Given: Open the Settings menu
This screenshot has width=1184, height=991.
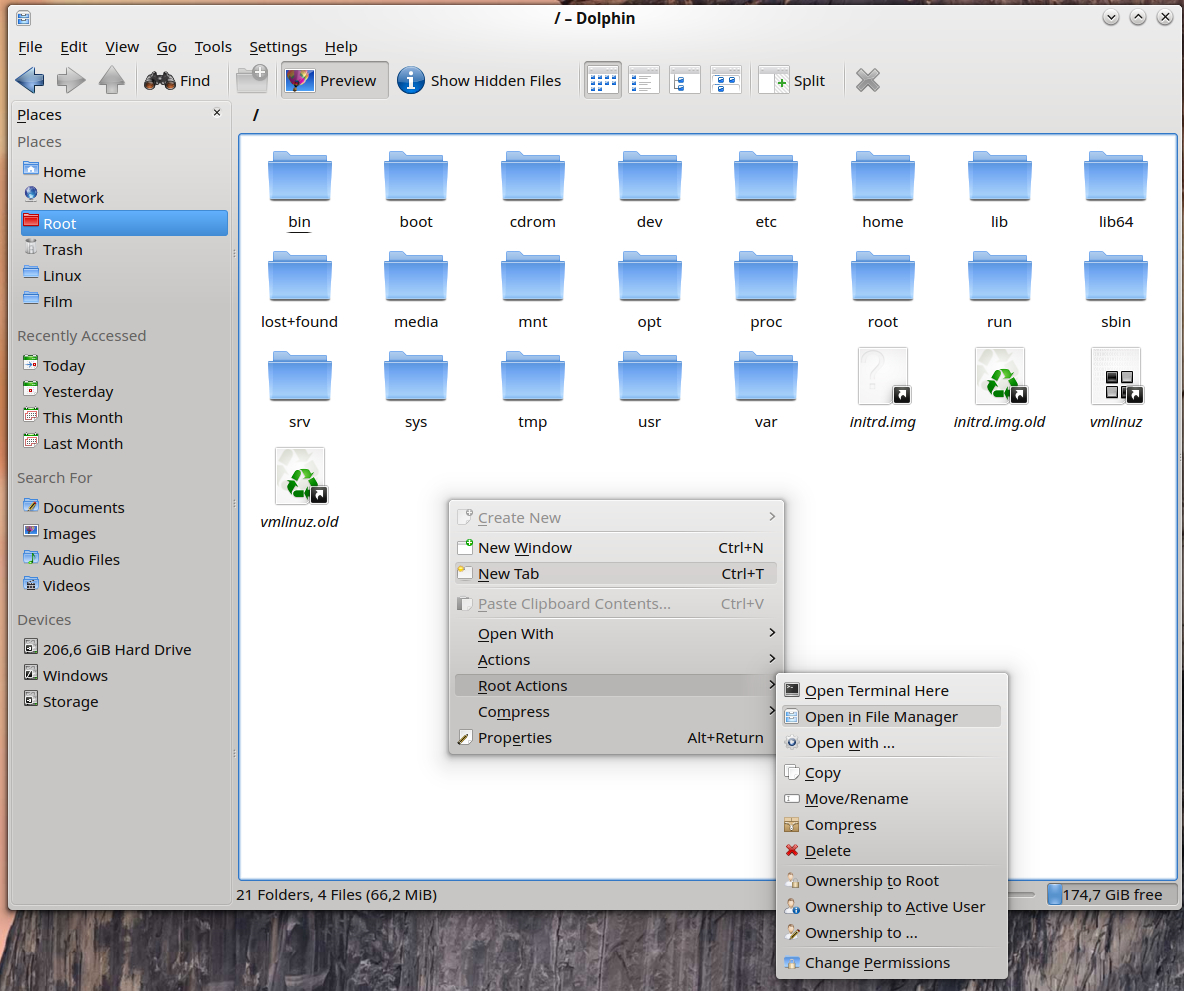Looking at the screenshot, I should 278,47.
